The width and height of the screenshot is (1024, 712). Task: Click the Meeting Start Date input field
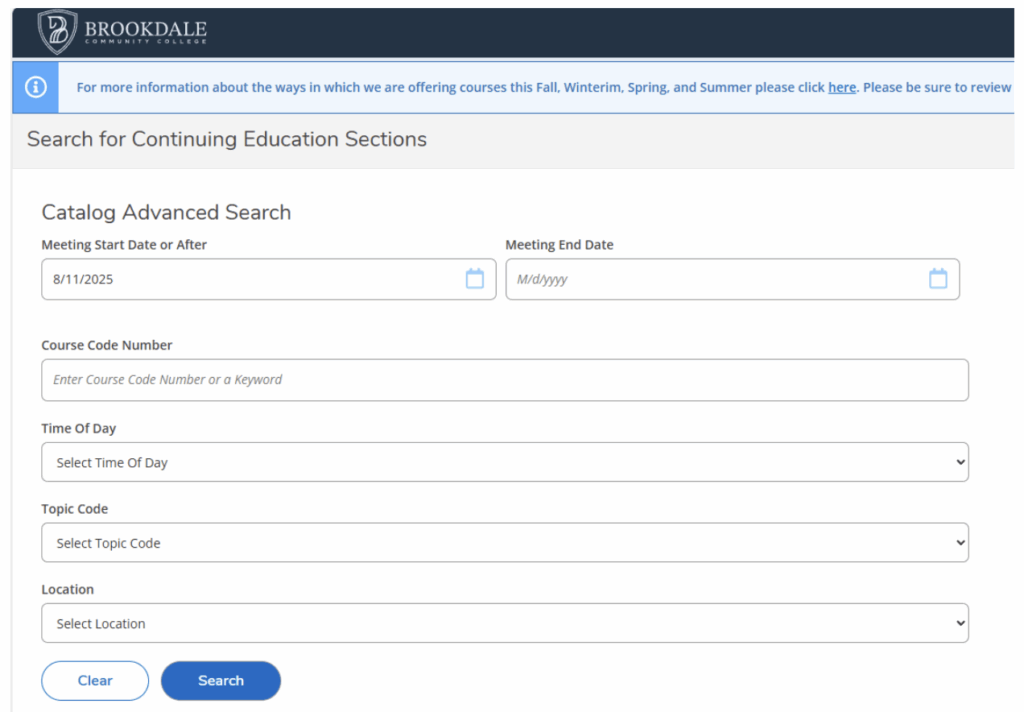click(268, 279)
